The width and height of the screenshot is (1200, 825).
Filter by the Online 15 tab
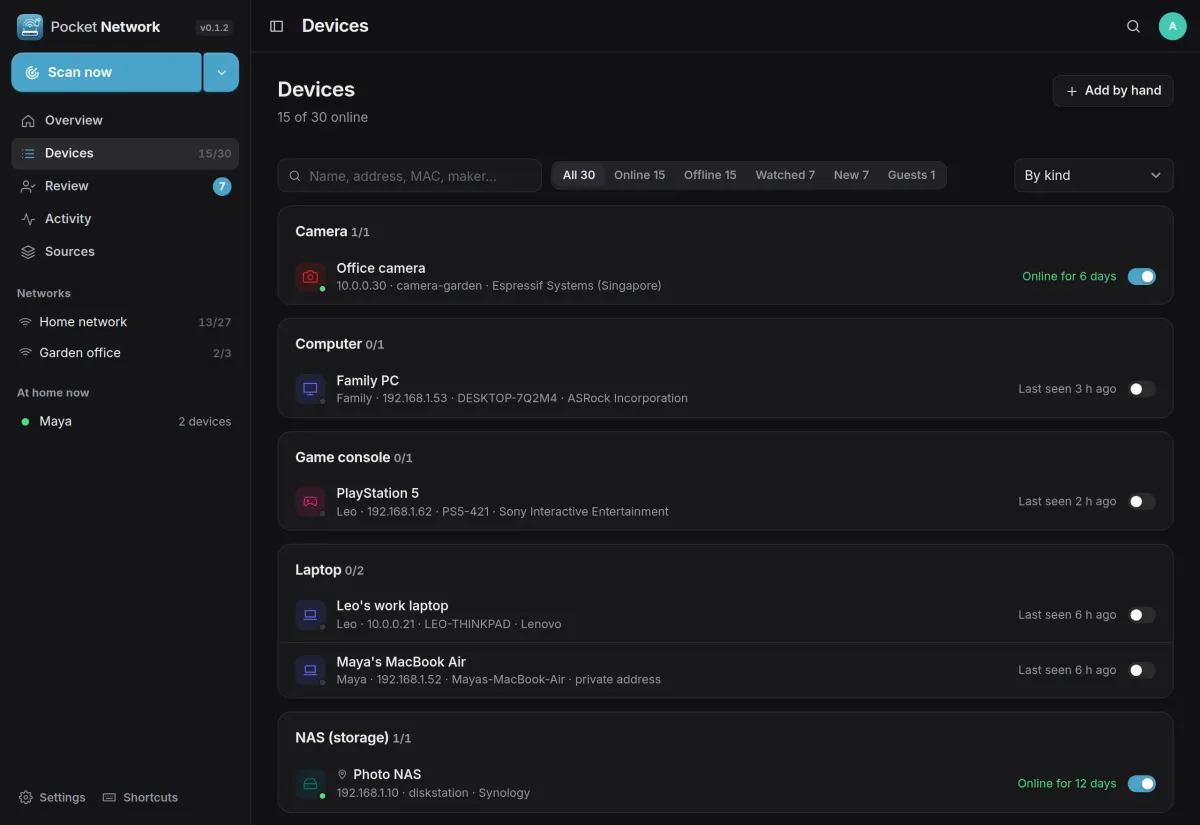pos(639,175)
